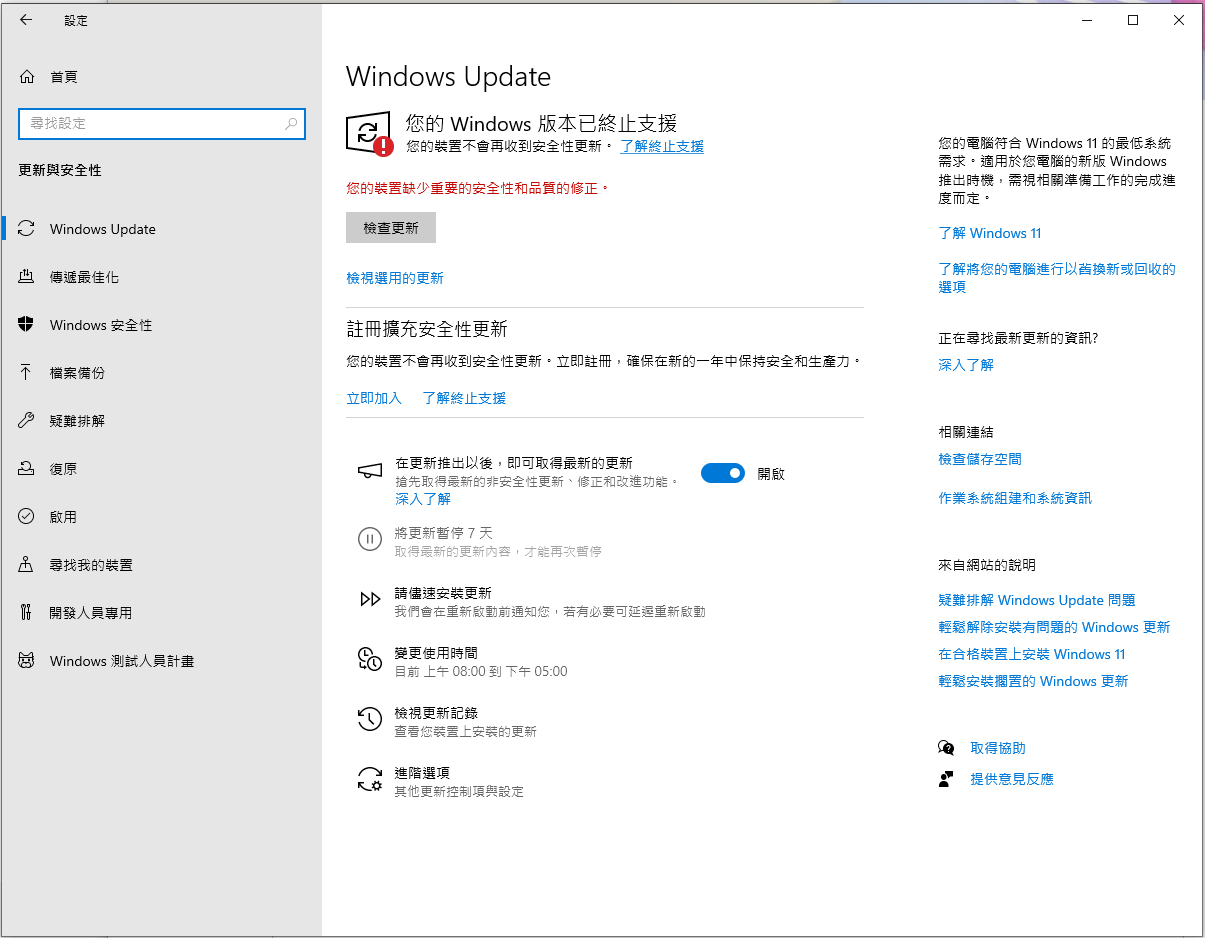Click 疑難排解 Windows Update 問題 help link
The width and height of the screenshot is (1205, 938).
click(x=1037, y=600)
